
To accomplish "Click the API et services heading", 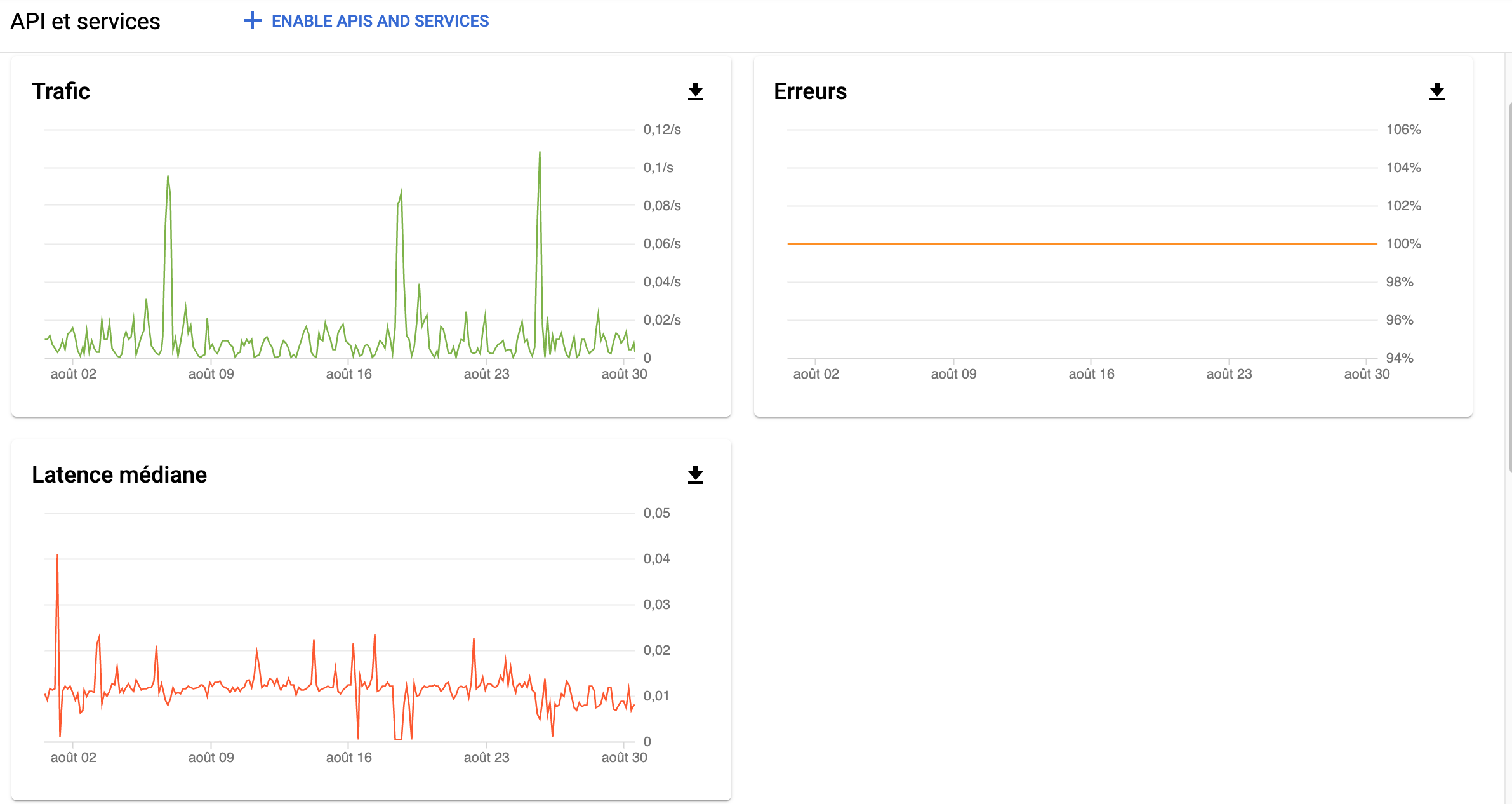I will tap(84, 21).
